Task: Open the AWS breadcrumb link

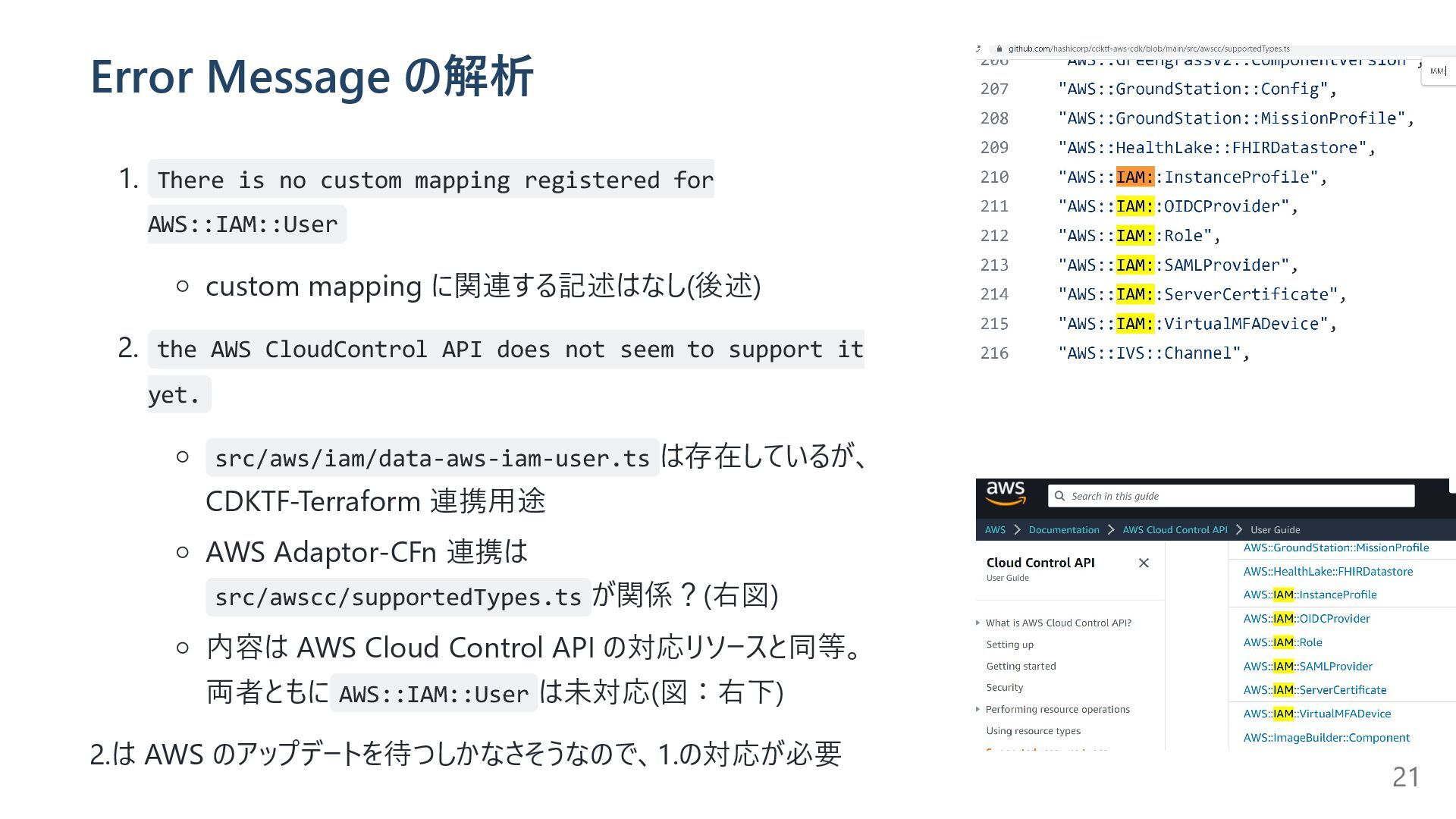Action: pos(995,530)
